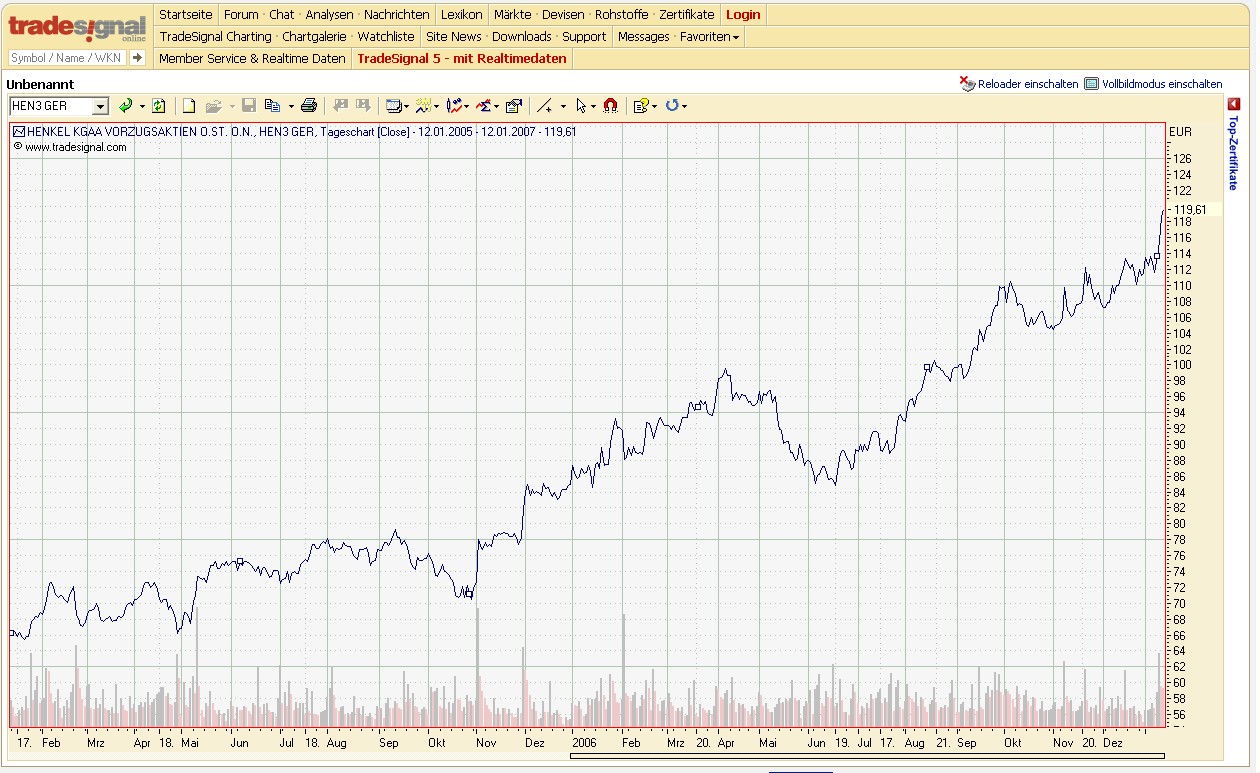1260x773 pixels.
Task: Collapse the Top-Zertifikate side panel
Action: pos(1234,104)
